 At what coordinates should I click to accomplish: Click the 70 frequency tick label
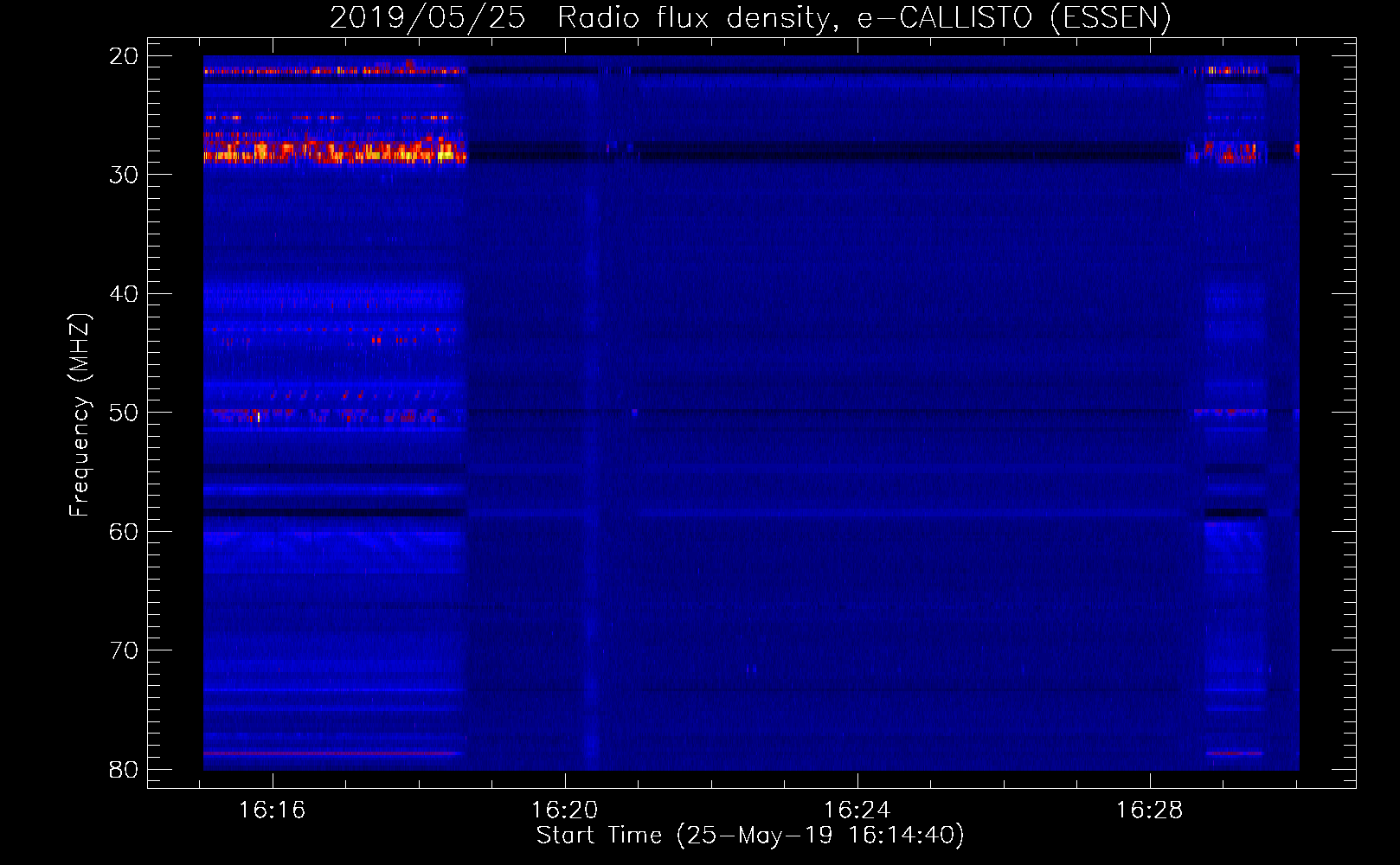(x=124, y=650)
